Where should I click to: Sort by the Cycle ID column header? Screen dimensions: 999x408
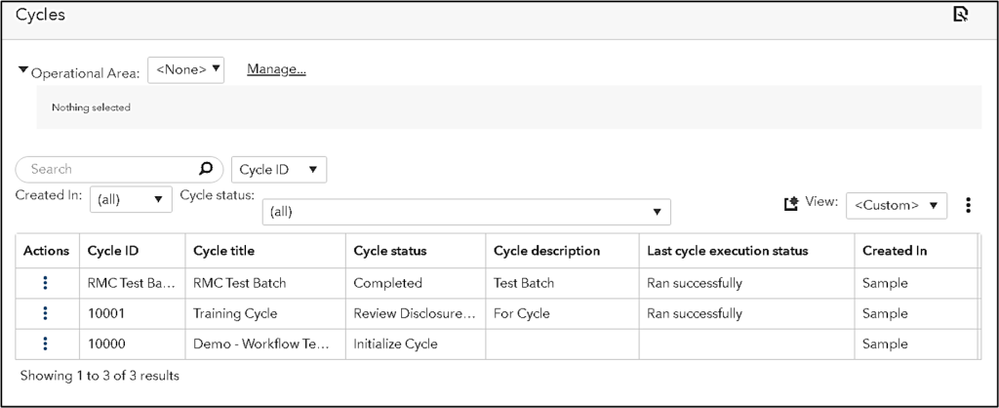114,251
